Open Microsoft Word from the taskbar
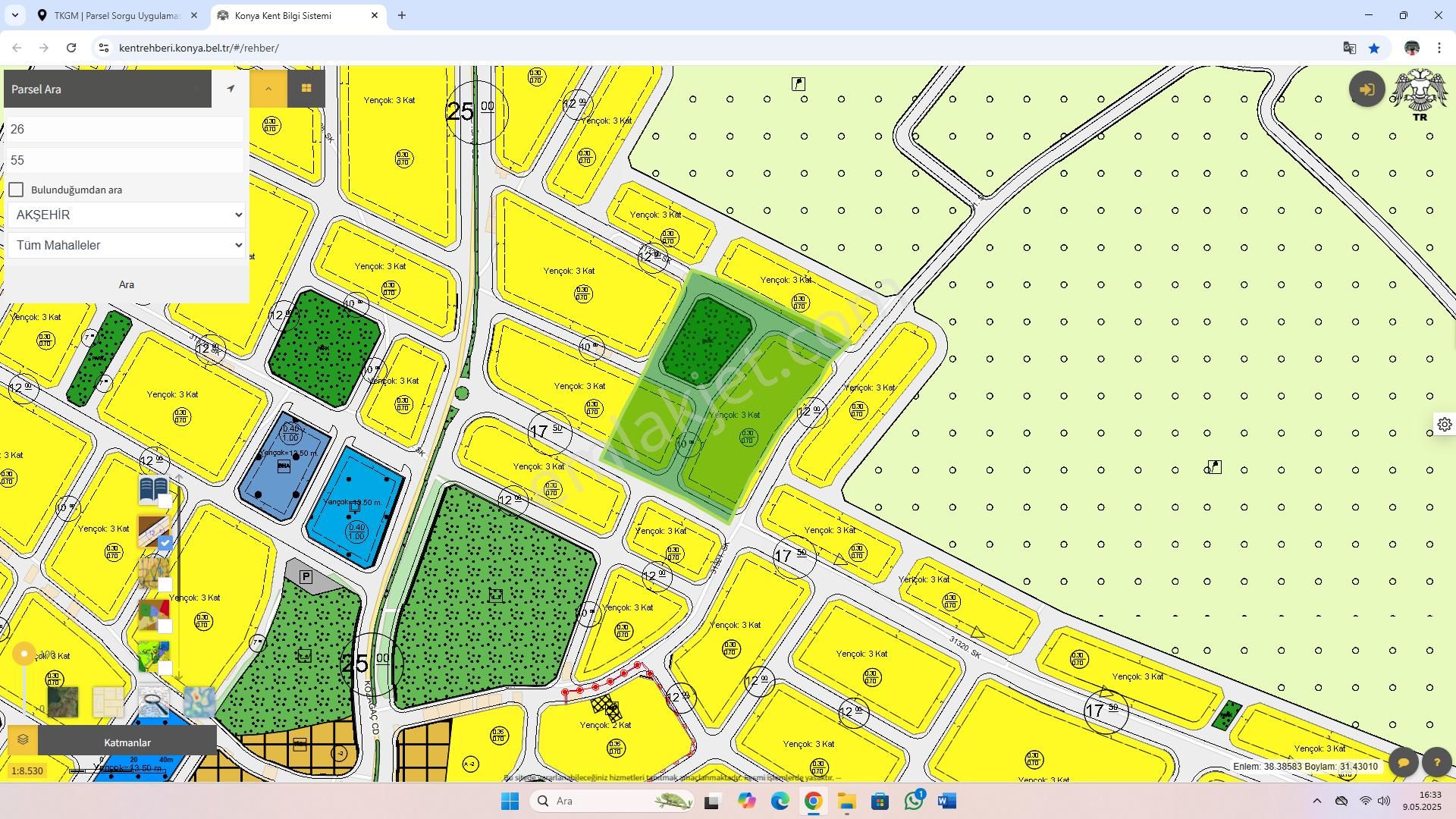 click(946, 801)
